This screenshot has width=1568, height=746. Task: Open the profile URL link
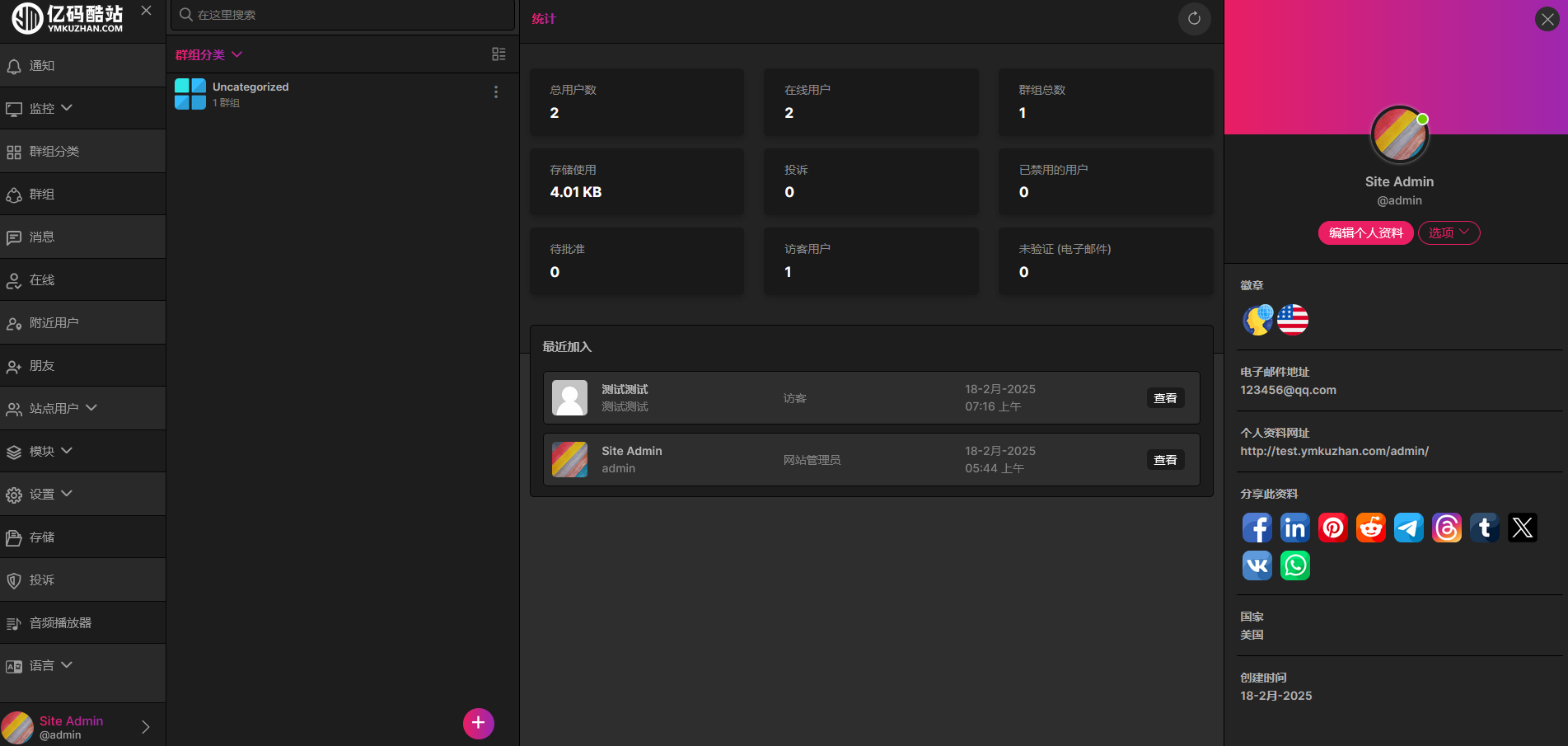(1334, 451)
